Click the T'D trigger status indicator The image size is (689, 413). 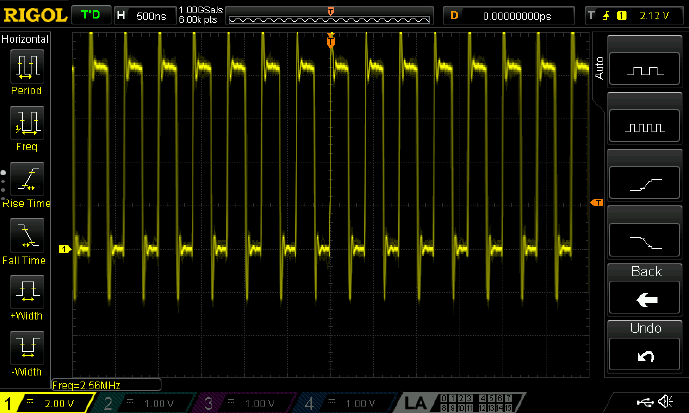(x=91, y=15)
